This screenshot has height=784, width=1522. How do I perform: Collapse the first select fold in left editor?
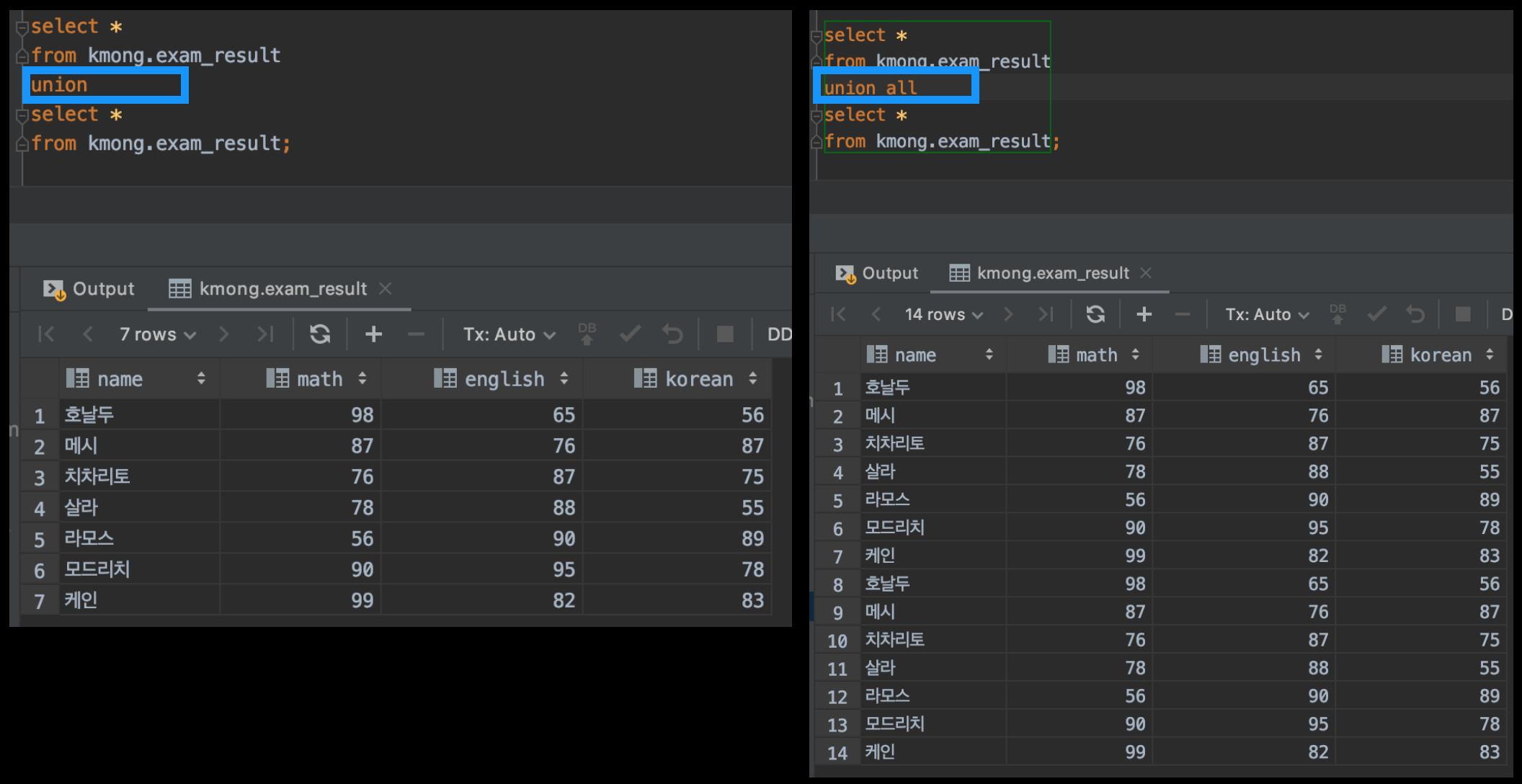click(22, 27)
